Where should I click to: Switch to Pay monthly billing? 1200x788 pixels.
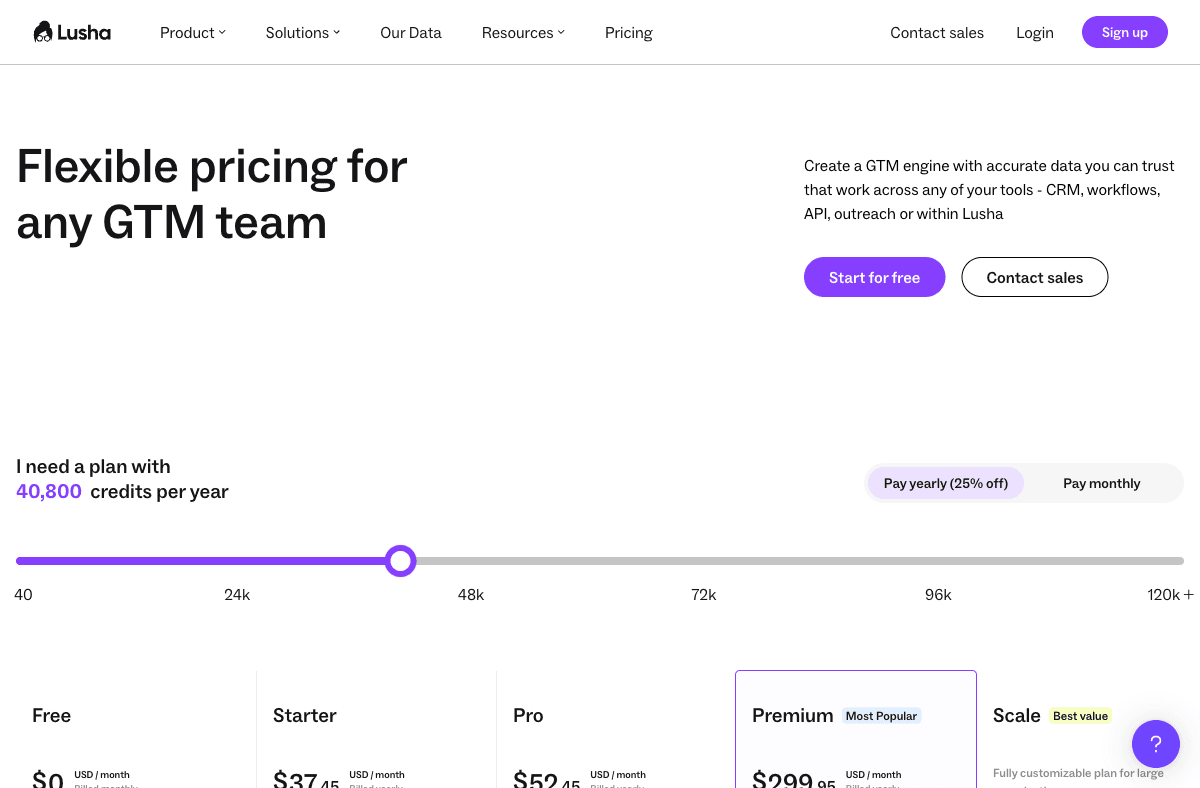(1101, 483)
